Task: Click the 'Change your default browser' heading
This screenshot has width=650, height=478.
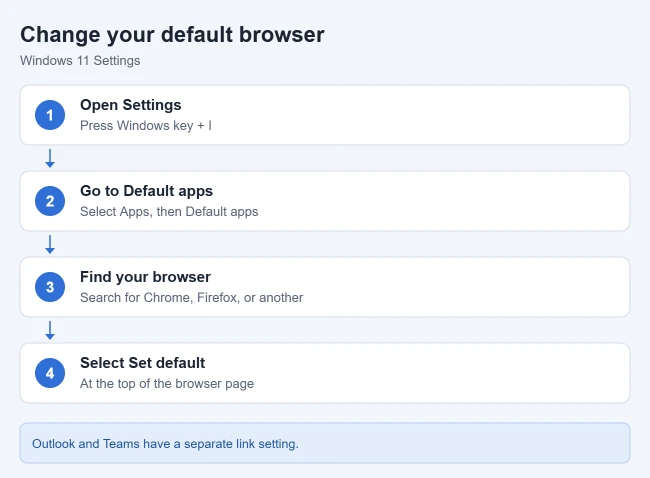Action: pos(172,35)
